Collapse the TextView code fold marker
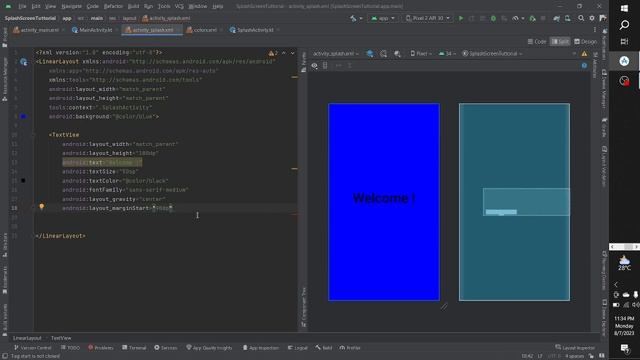 tap(34, 135)
